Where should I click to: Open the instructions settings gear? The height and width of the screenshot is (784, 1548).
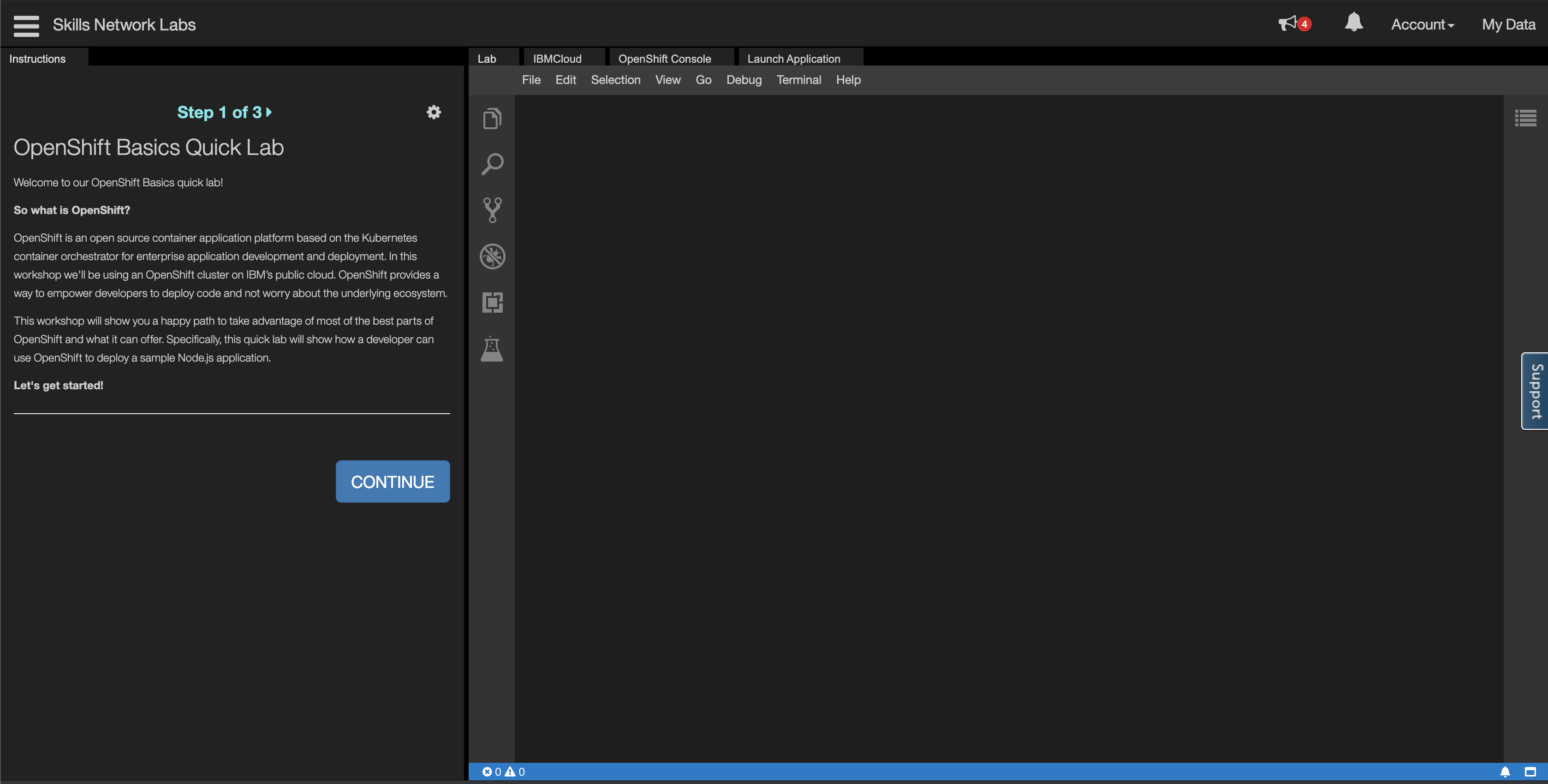(x=433, y=113)
